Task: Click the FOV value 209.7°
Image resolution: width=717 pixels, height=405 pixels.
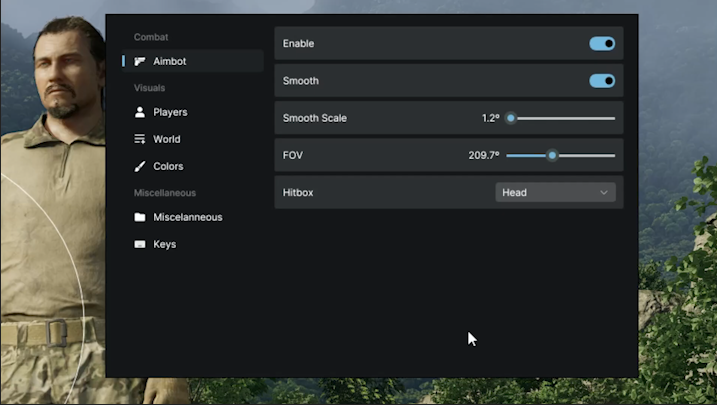Action: 483,156
